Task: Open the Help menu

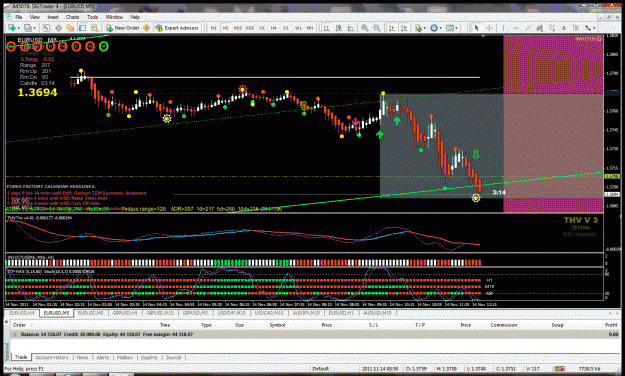Action: click(x=135, y=17)
